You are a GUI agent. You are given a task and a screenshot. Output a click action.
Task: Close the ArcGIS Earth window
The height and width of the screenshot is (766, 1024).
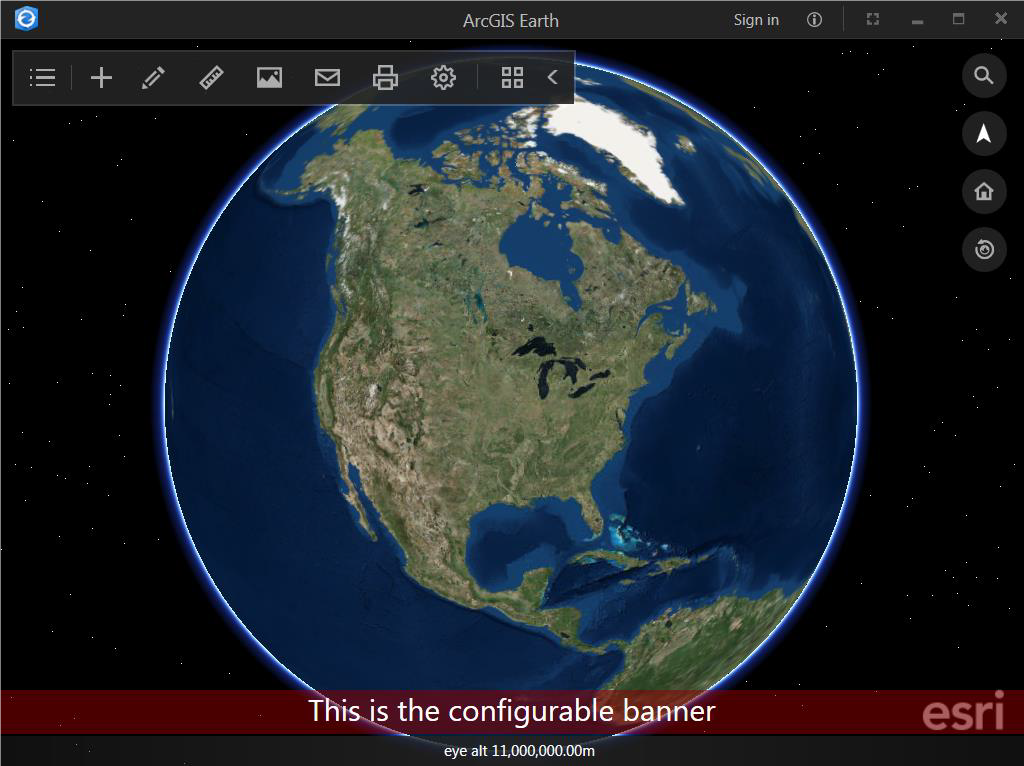[x=1000, y=18]
